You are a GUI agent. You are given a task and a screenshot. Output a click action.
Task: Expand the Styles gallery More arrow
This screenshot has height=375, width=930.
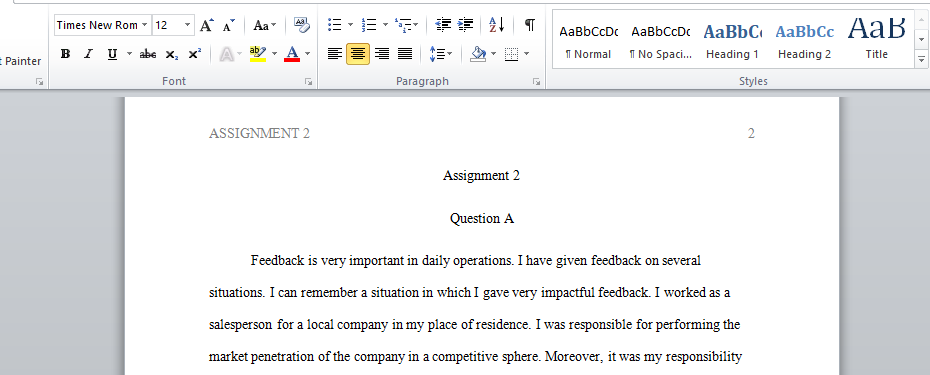coord(921,59)
